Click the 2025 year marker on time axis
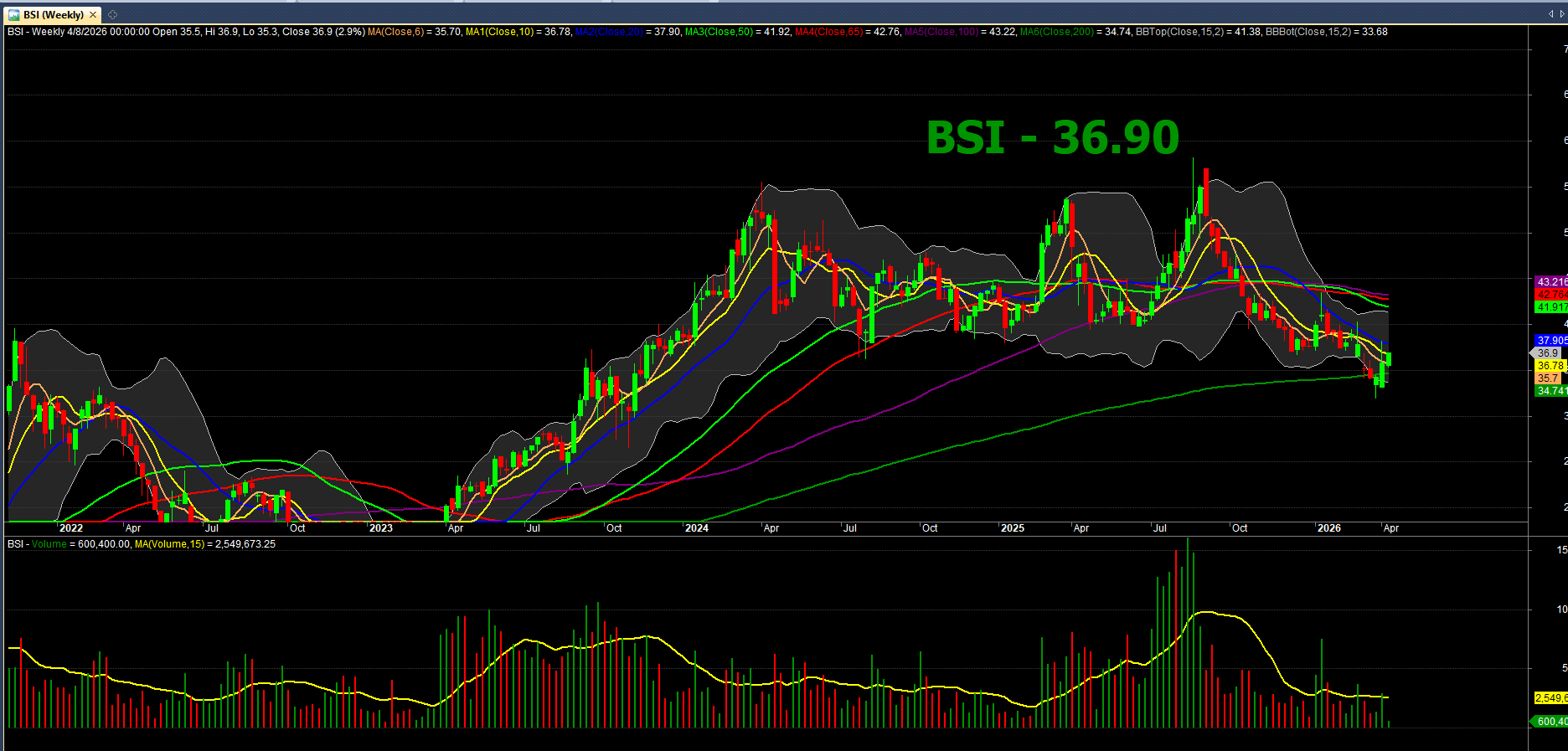This screenshot has height=751, width=1568. point(1012,528)
